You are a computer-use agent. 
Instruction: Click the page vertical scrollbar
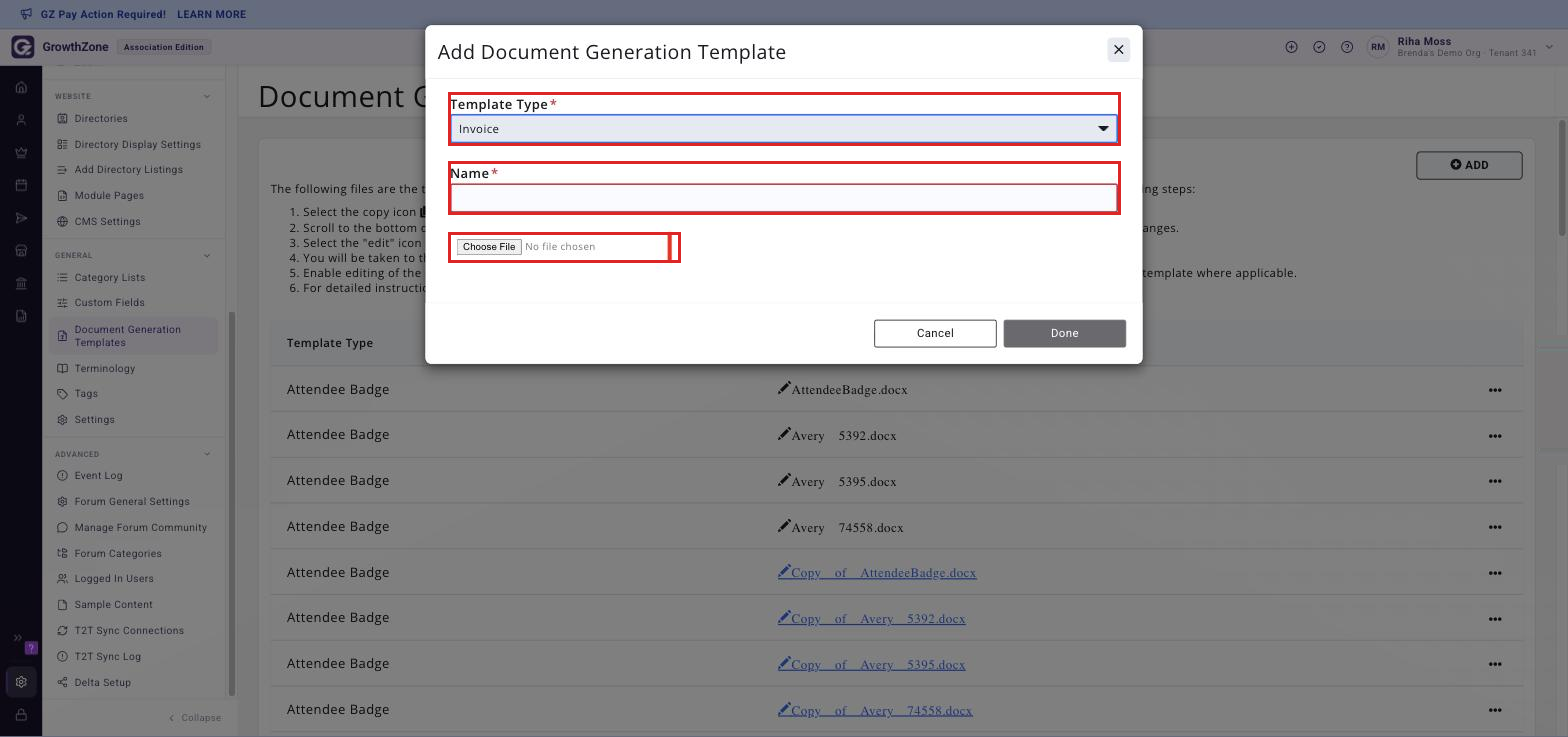1562,178
